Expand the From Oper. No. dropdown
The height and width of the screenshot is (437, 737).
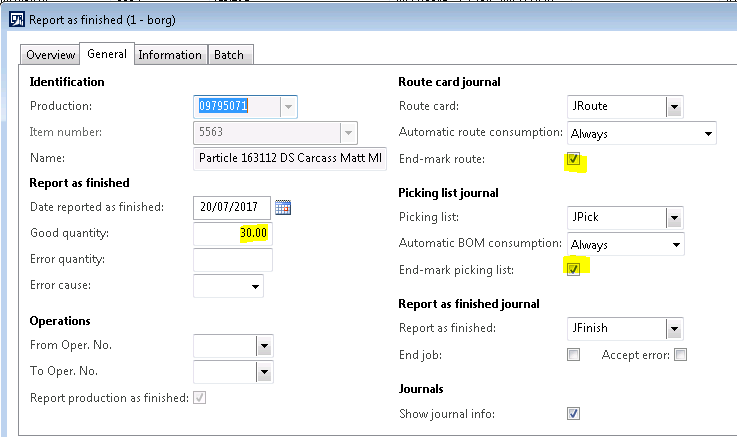pyautogui.click(x=264, y=346)
